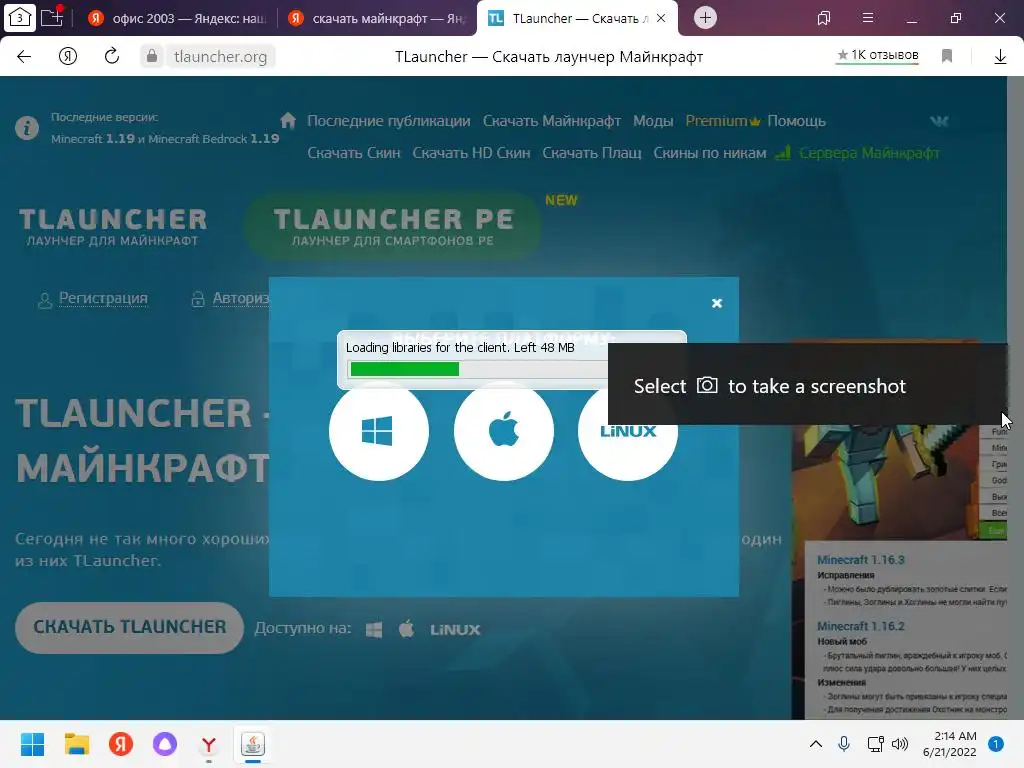Viewport: 1024px width, 768px height.
Task: Open the 'Моды' menu item
Action: point(653,121)
